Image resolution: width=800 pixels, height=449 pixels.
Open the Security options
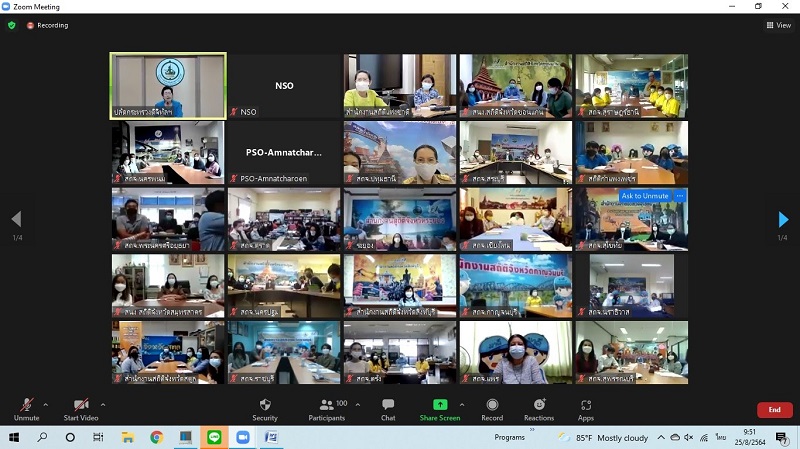[265, 408]
